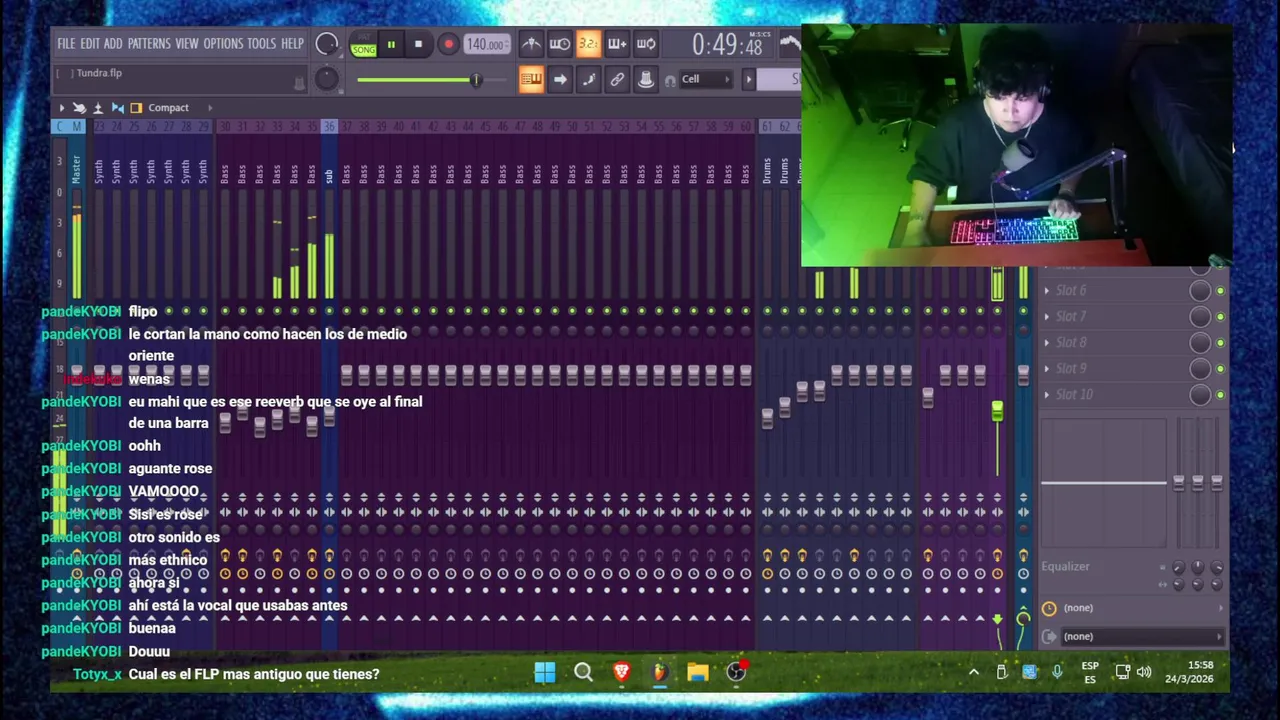This screenshot has height=720, width=1280.
Task: Open the EDIT menu
Action: tap(90, 44)
